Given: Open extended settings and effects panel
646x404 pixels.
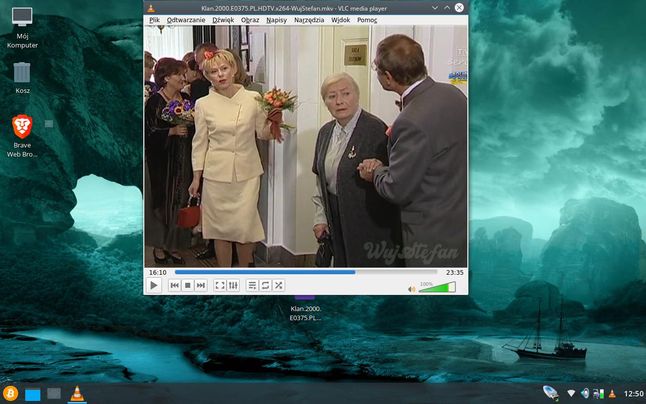Looking at the screenshot, I should click(233, 285).
